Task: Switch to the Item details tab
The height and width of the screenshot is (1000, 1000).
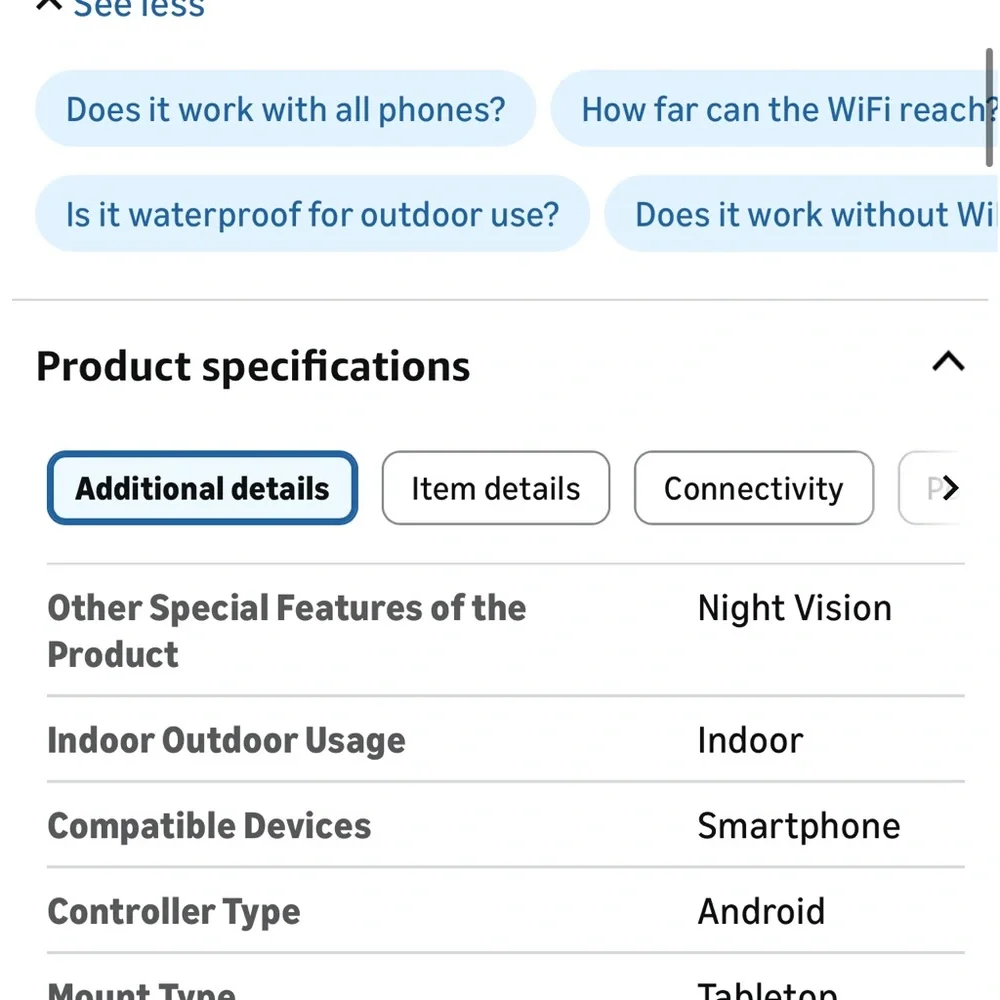Action: click(496, 488)
